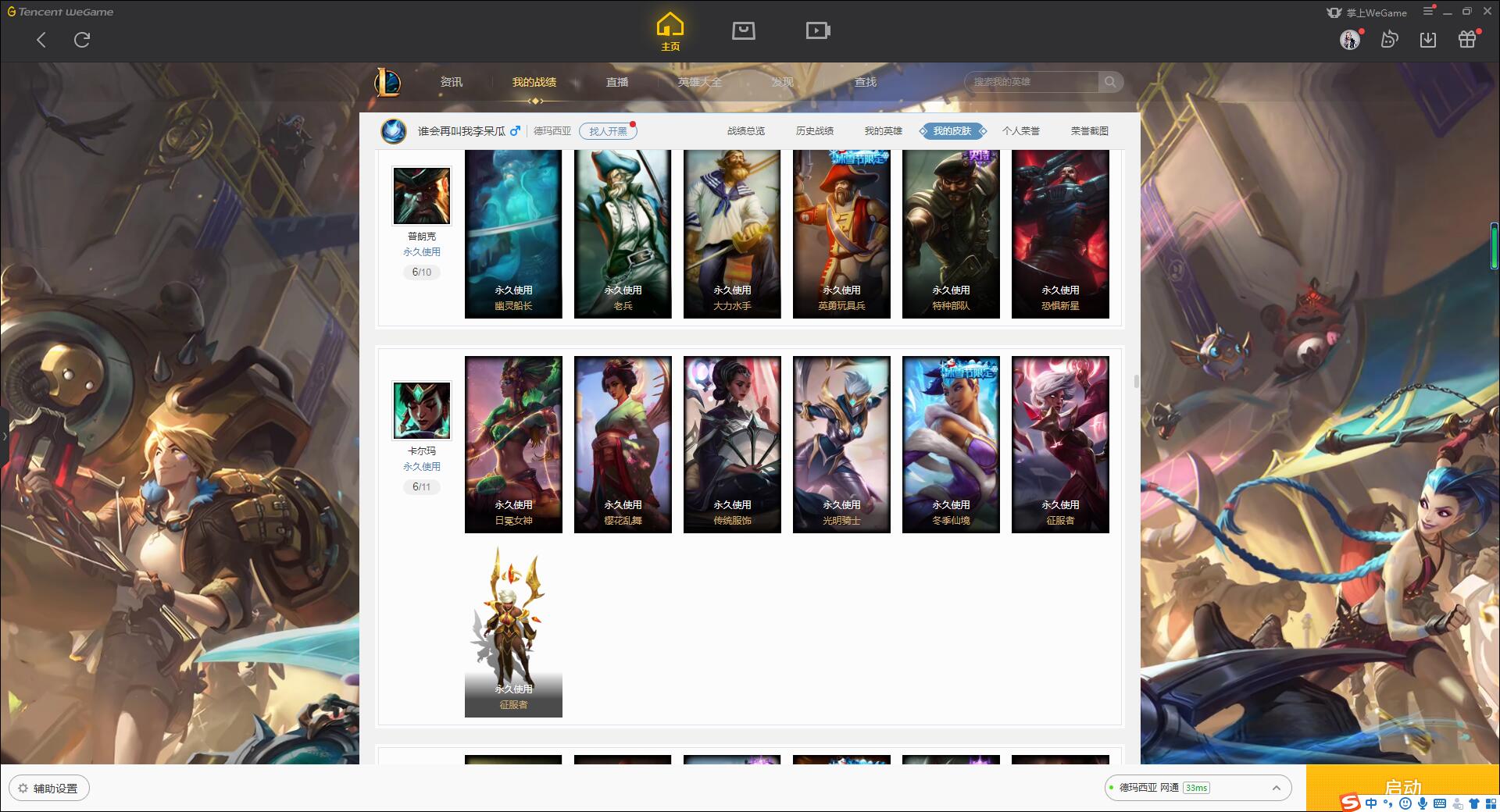Click the 启动 launch button
Image resolution: width=1500 pixels, height=812 pixels.
[x=1402, y=788]
